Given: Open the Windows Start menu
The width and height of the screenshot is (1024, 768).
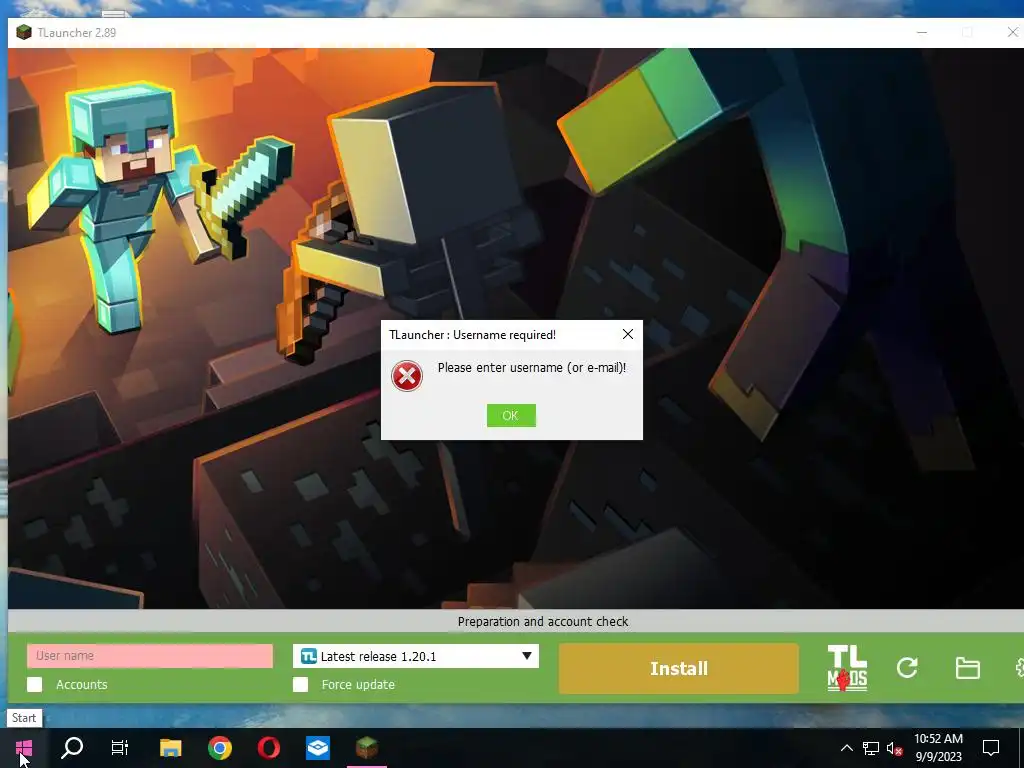Looking at the screenshot, I should [24, 748].
